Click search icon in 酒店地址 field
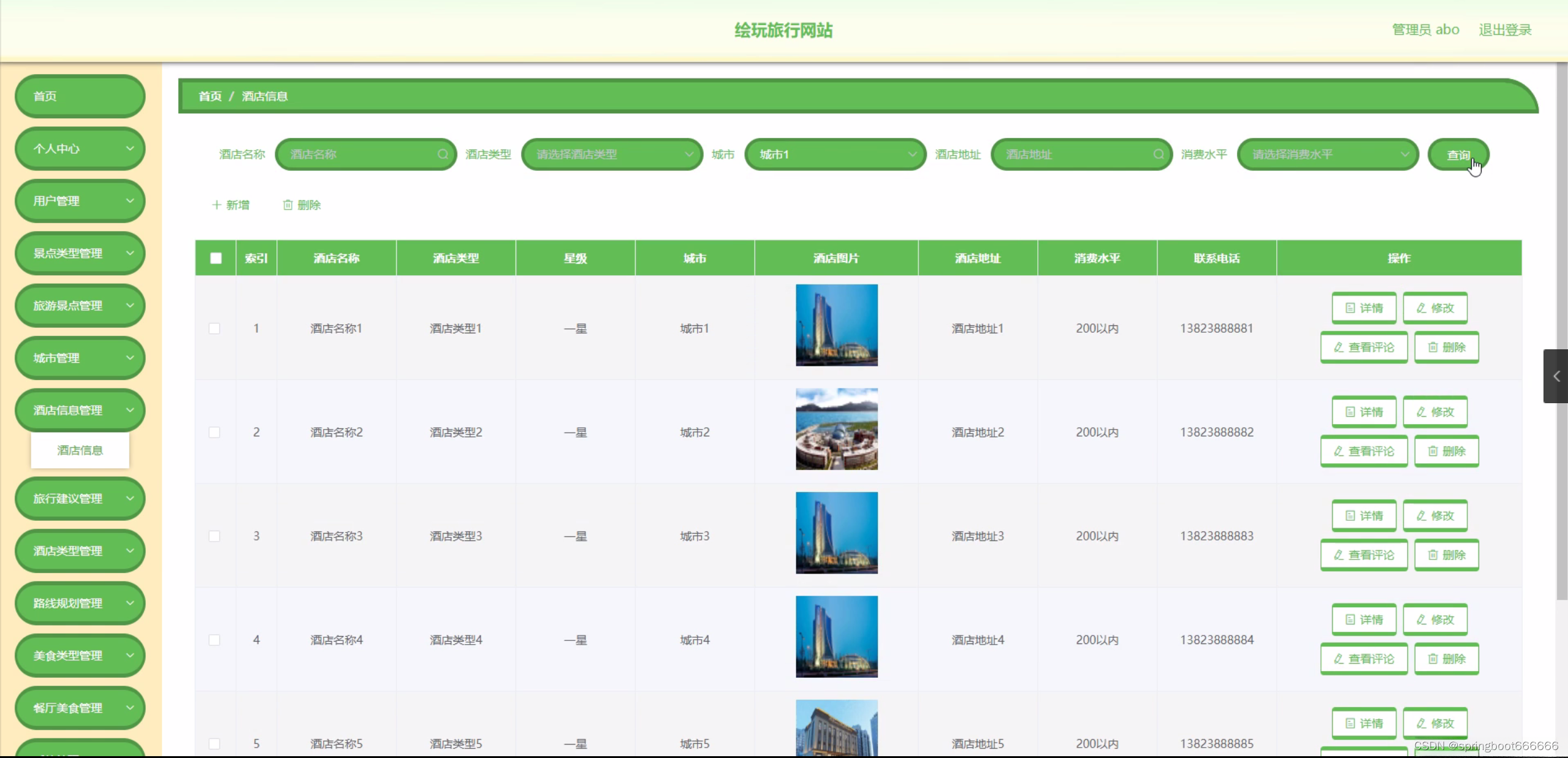 [x=1158, y=154]
